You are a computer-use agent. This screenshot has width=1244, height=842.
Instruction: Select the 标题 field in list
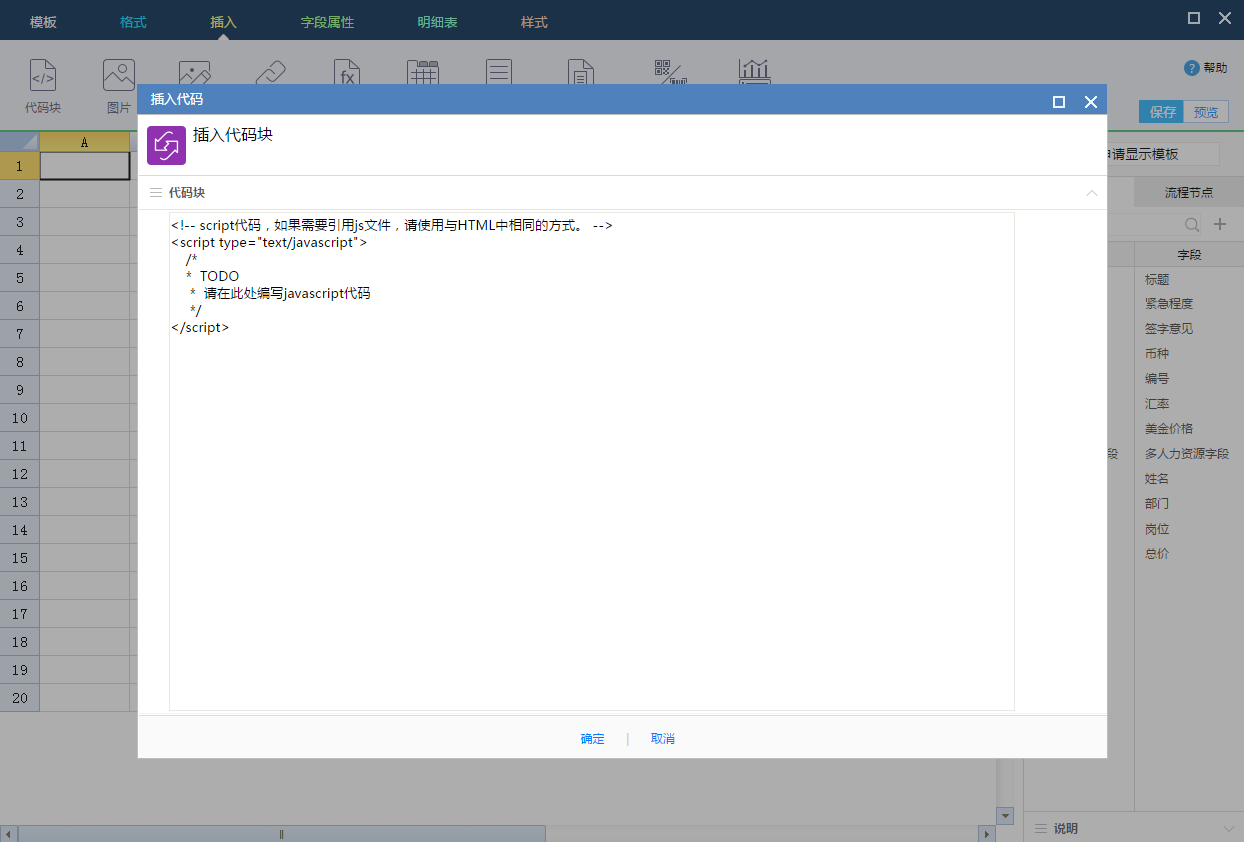(1157, 280)
